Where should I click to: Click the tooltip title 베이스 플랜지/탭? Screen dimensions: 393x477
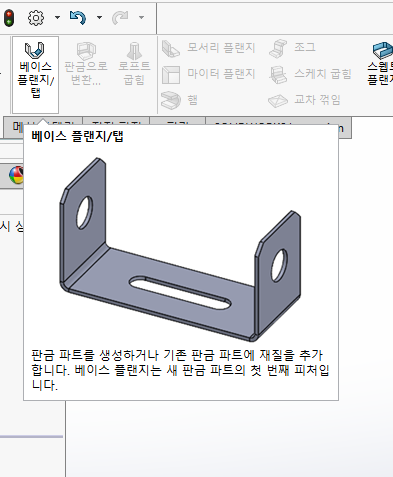tap(77, 136)
